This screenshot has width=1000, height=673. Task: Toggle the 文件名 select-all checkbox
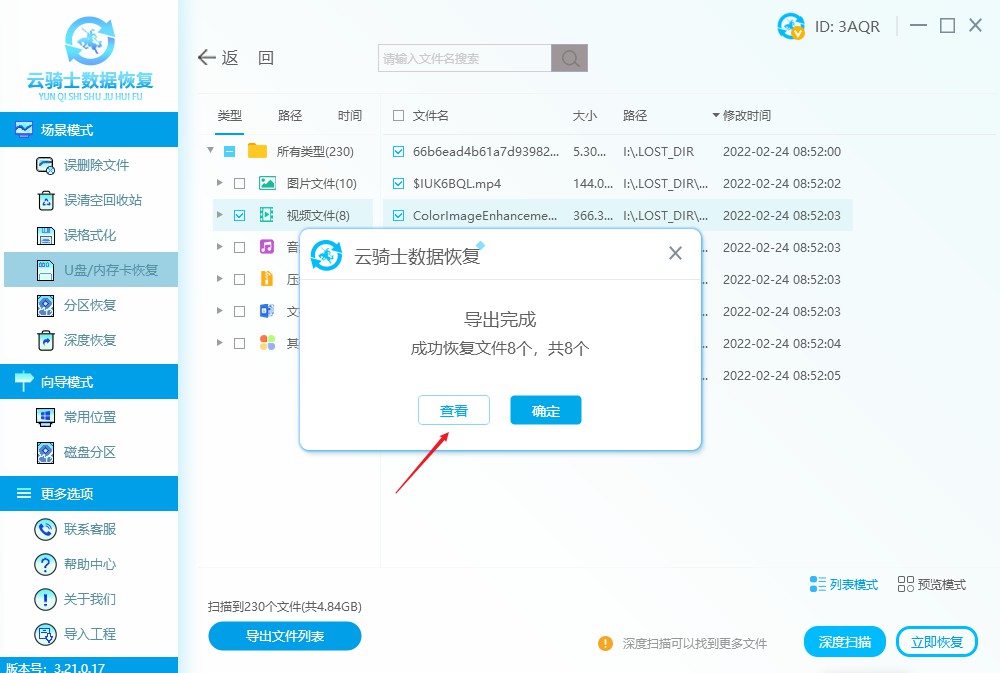point(399,115)
